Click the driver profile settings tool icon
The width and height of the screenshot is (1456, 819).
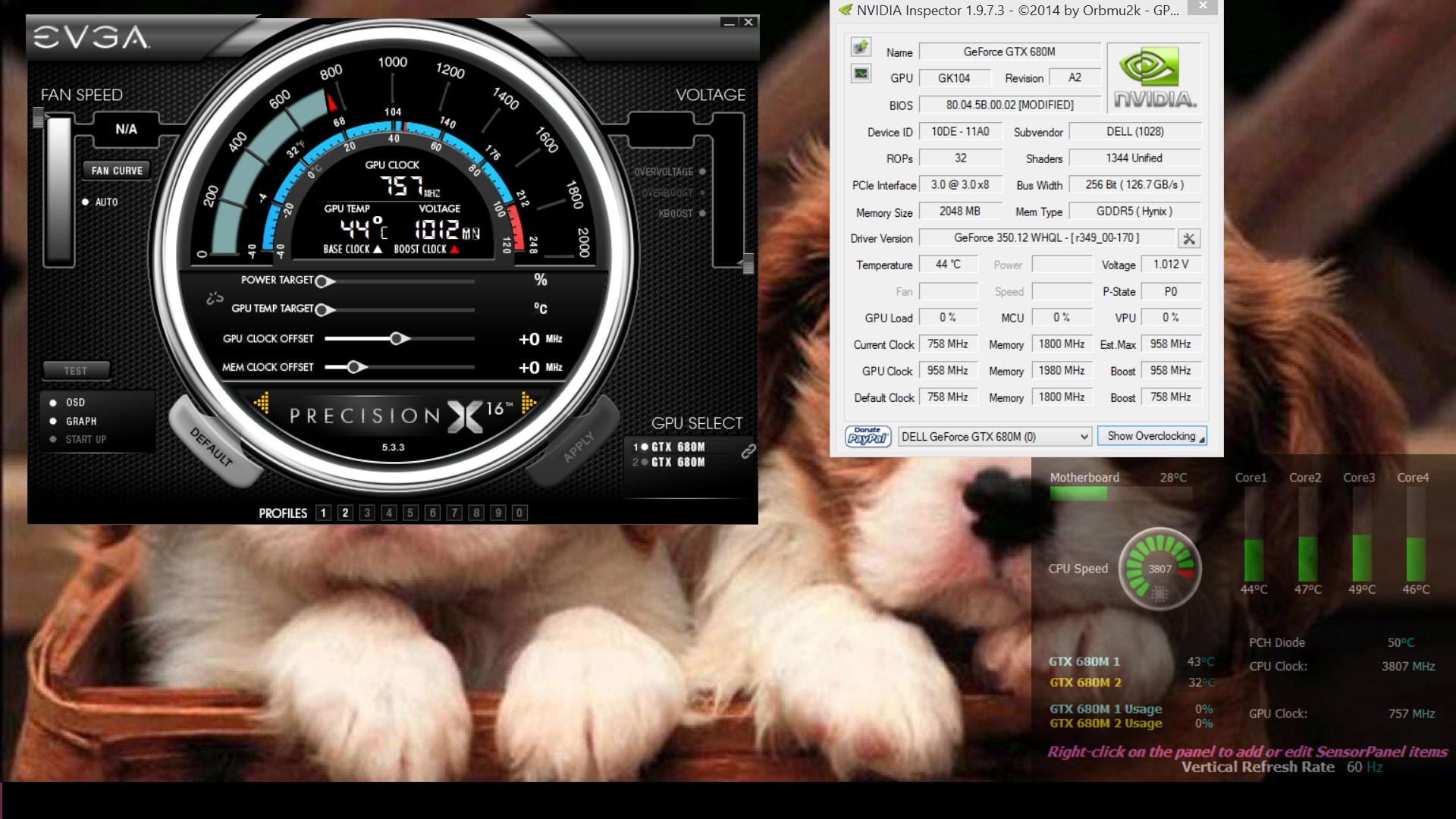click(x=1189, y=239)
